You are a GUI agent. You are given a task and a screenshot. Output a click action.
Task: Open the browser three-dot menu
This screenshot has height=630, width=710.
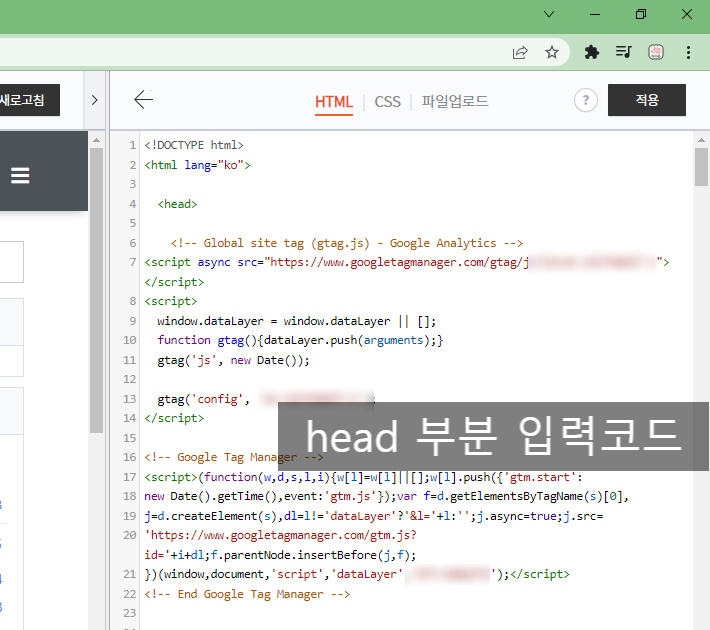click(x=688, y=53)
